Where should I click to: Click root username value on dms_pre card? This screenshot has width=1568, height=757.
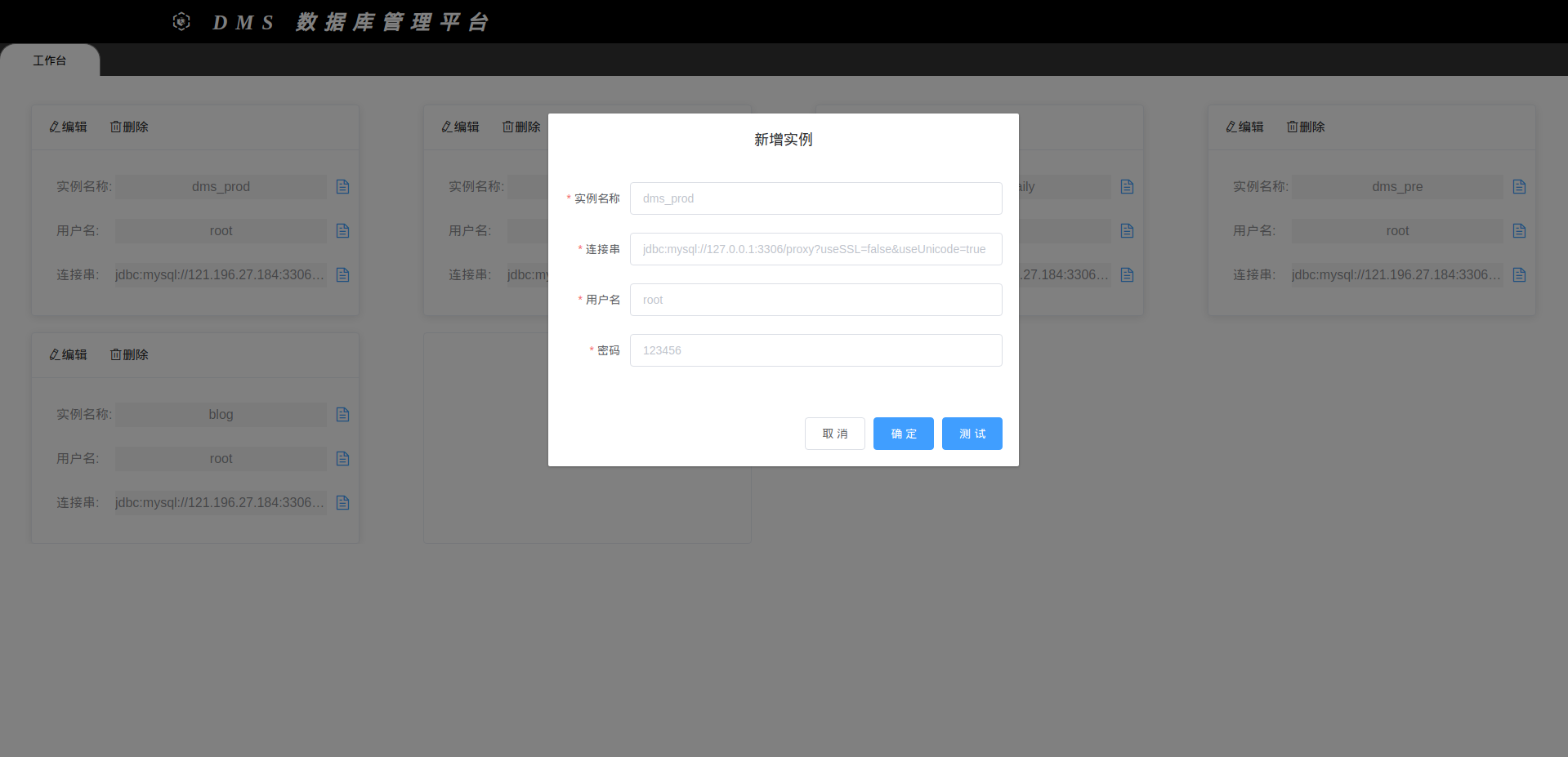click(1397, 231)
